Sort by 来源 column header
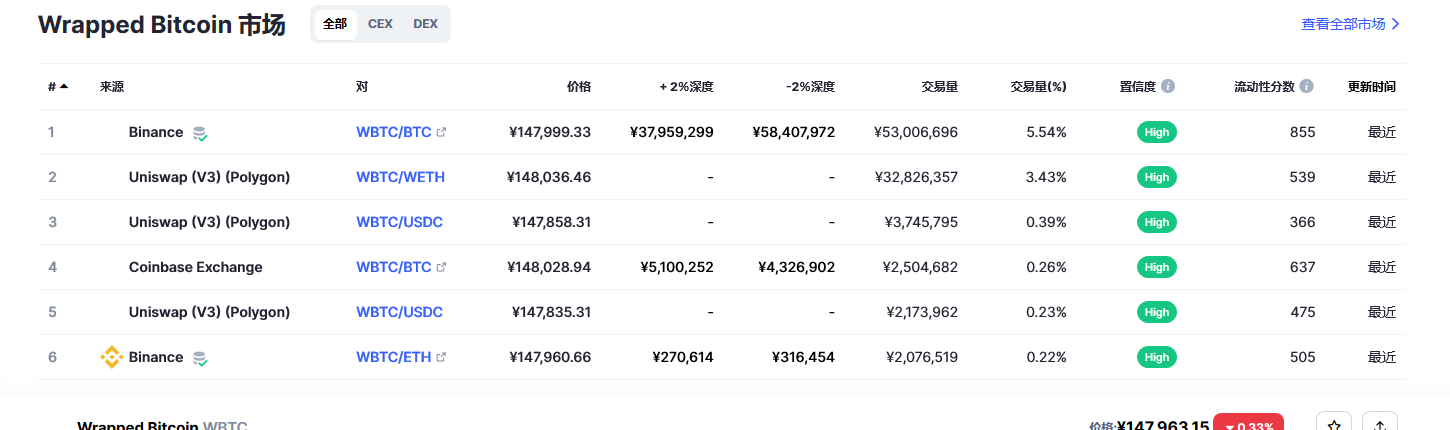This screenshot has width=1450, height=430. coord(112,87)
